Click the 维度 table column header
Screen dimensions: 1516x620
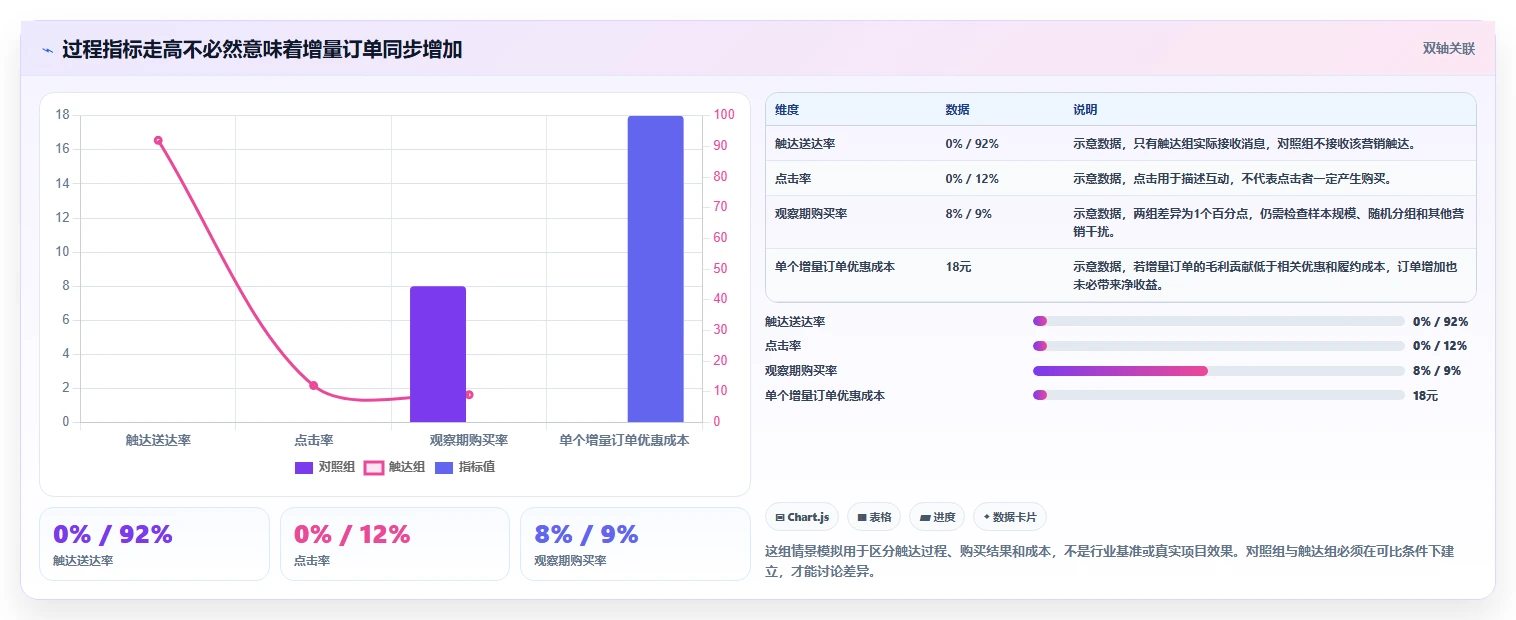787,110
